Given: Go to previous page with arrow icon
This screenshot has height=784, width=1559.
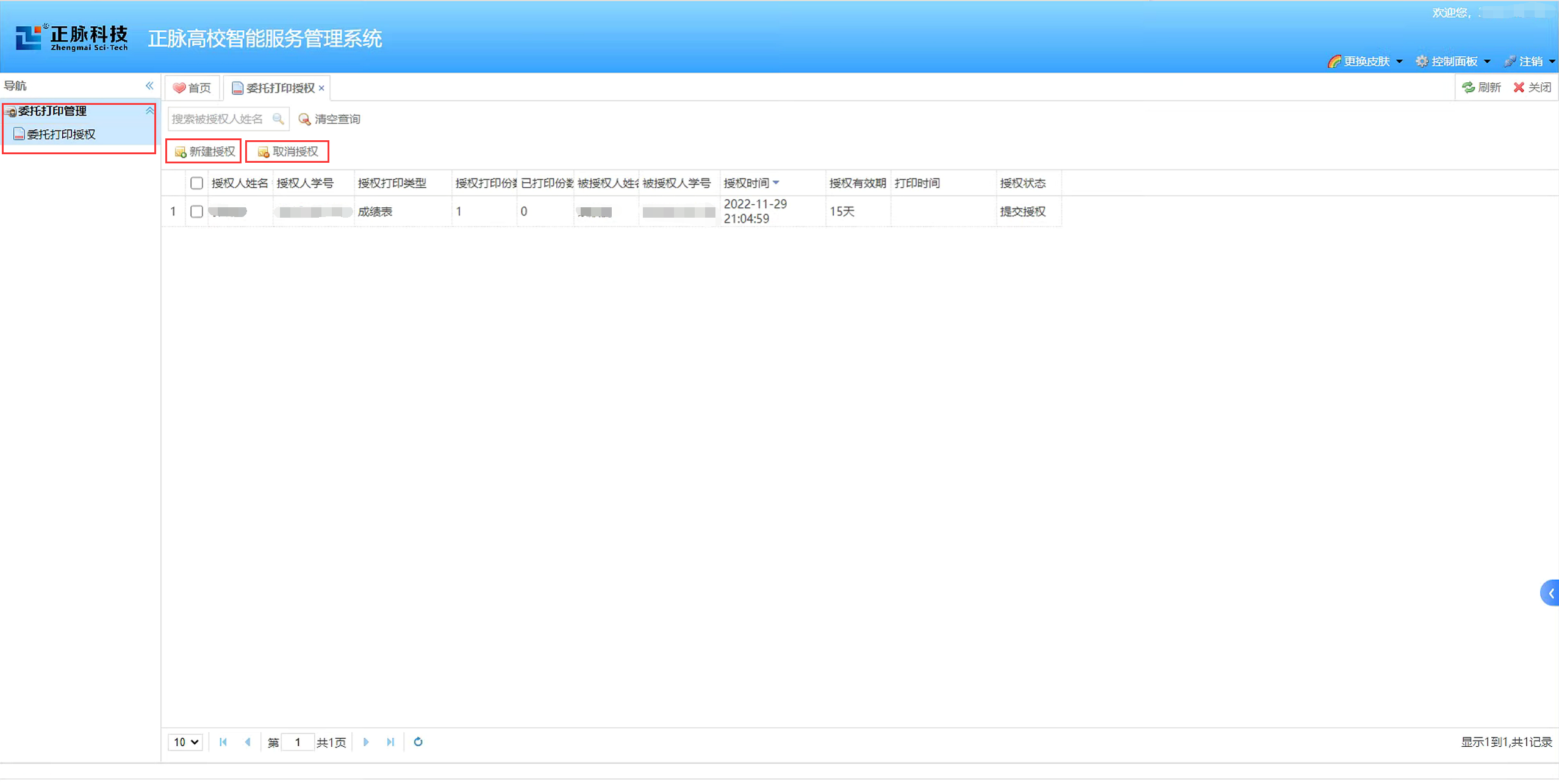Looking at the screenshot, I should point(248,742).
